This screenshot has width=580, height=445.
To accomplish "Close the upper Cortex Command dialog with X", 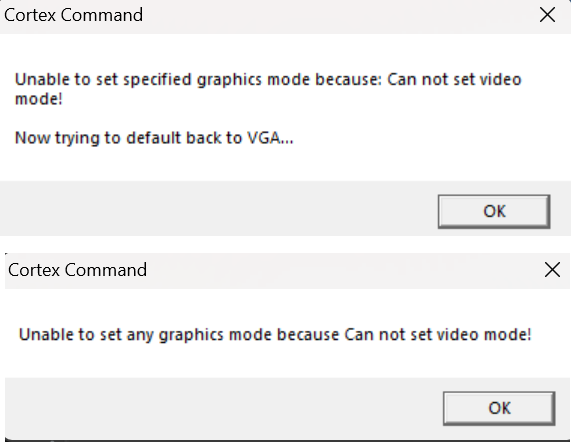I will (547, 15).
